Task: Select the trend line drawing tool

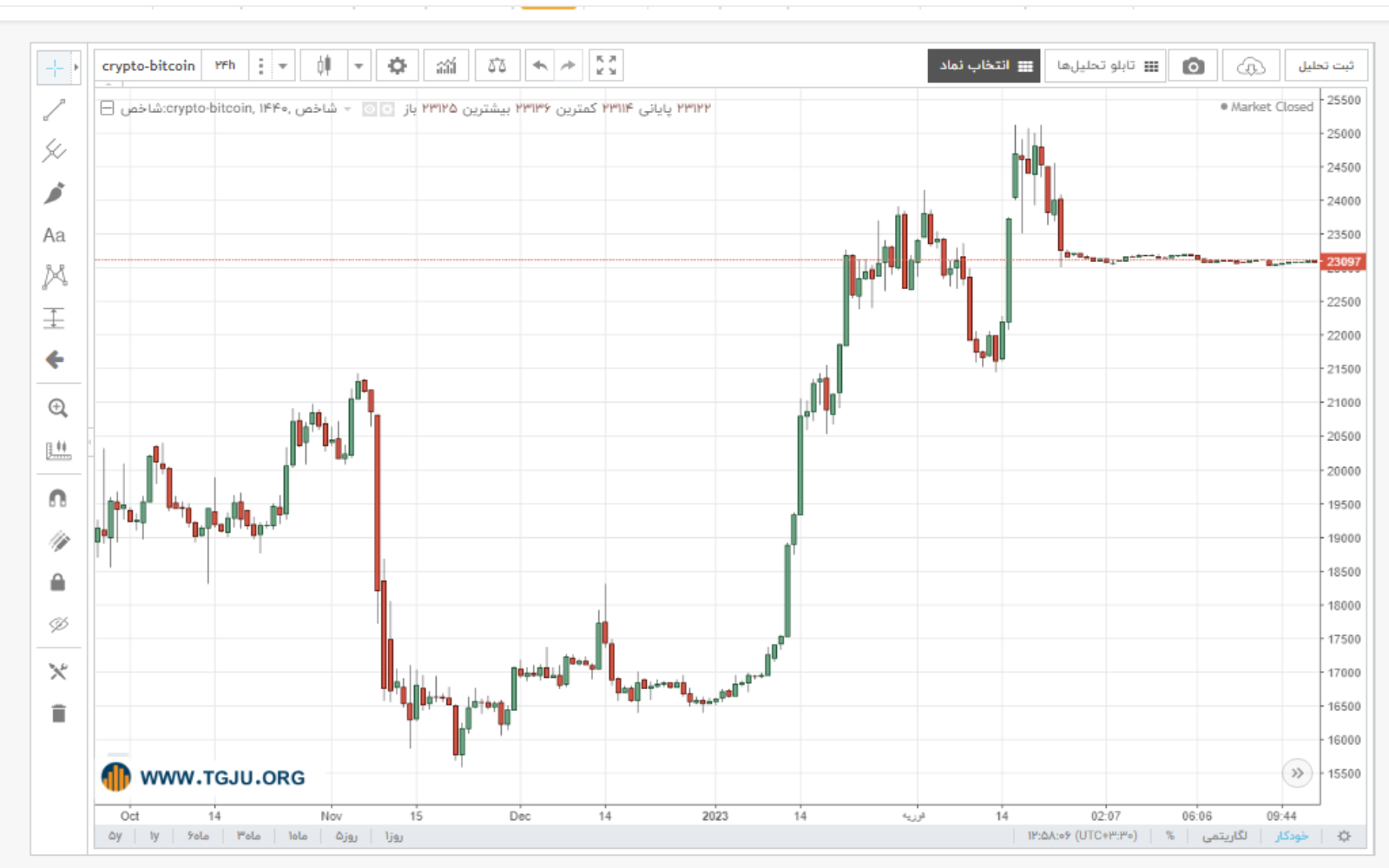Action: pos(54,109)
